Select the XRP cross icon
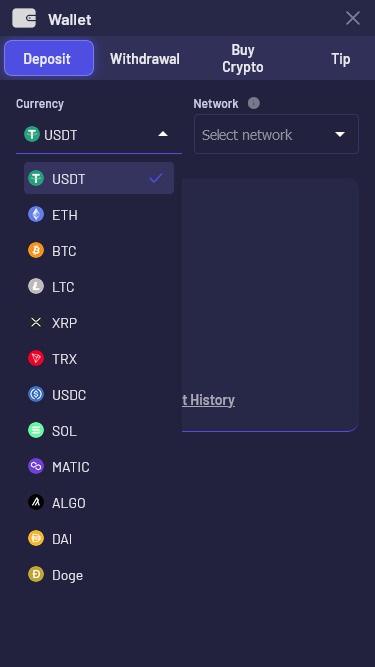This screenshot has height=667, width=375. point(36,322)
